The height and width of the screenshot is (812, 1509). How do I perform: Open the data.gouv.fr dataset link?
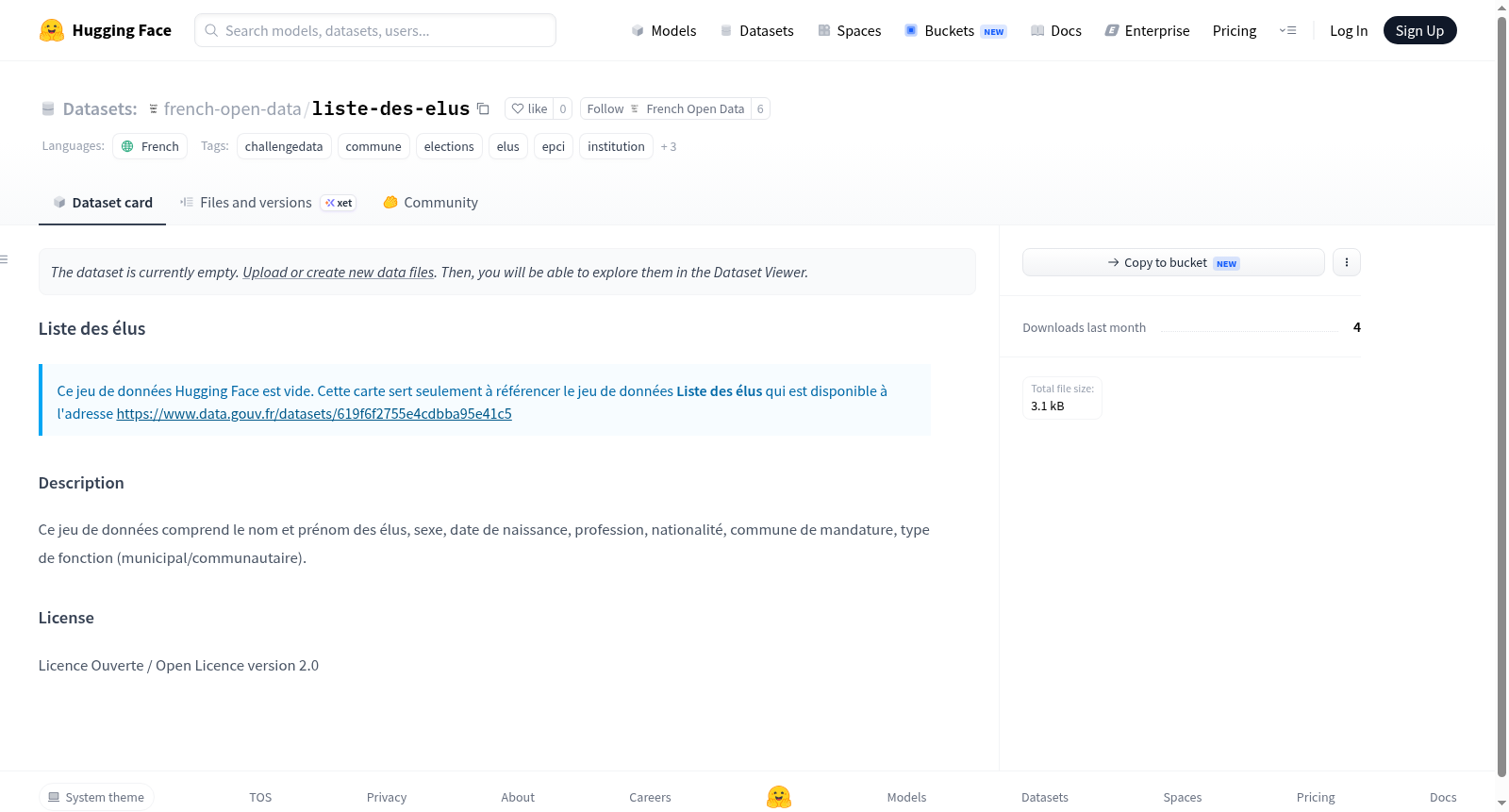click(314, 414)
